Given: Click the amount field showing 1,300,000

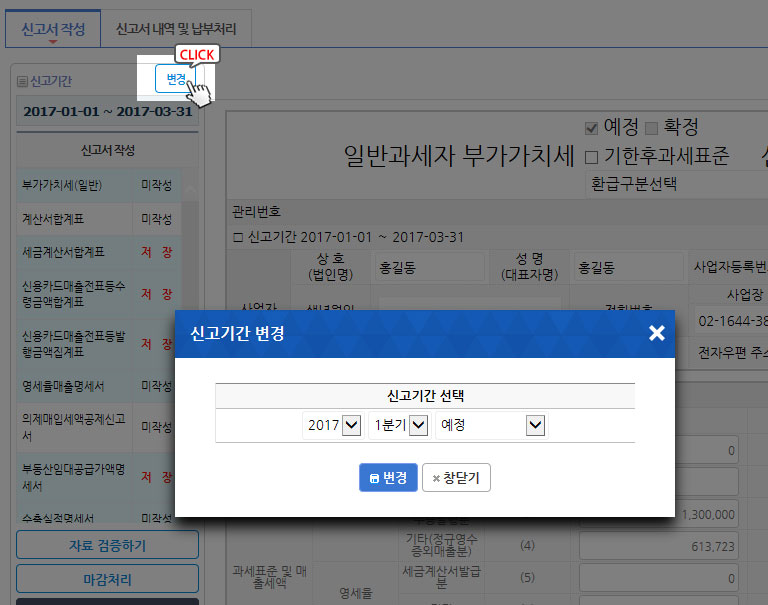Looking at the screenshot, I should [x=658, y=514].
